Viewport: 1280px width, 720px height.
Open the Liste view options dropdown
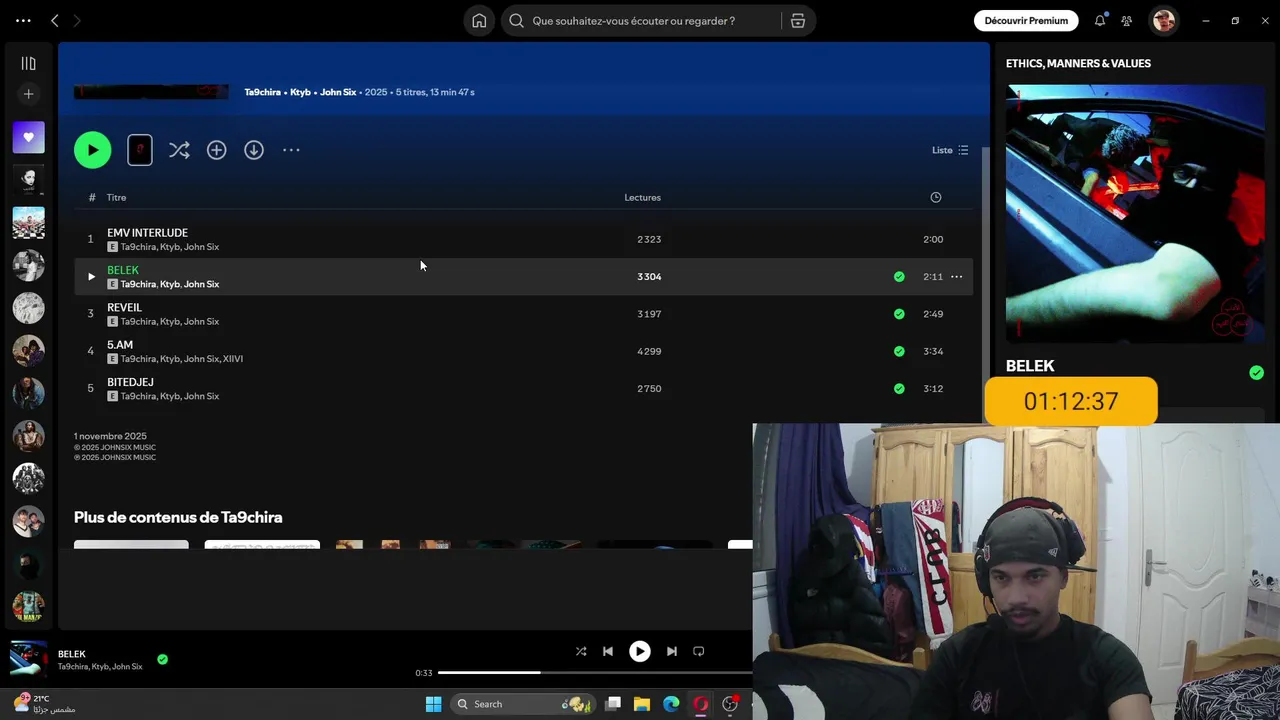point(950,150)
